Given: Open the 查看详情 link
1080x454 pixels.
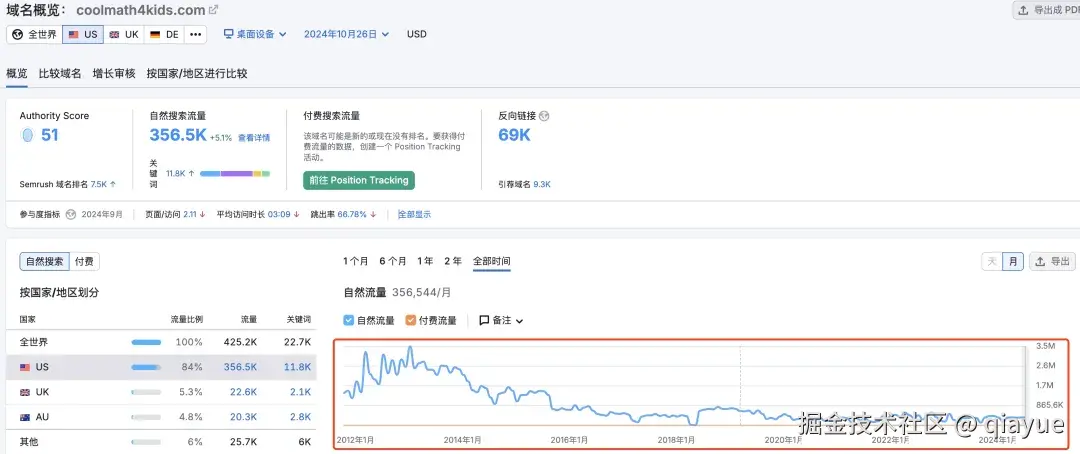Looking at the screenshot, I should (254, 138).
